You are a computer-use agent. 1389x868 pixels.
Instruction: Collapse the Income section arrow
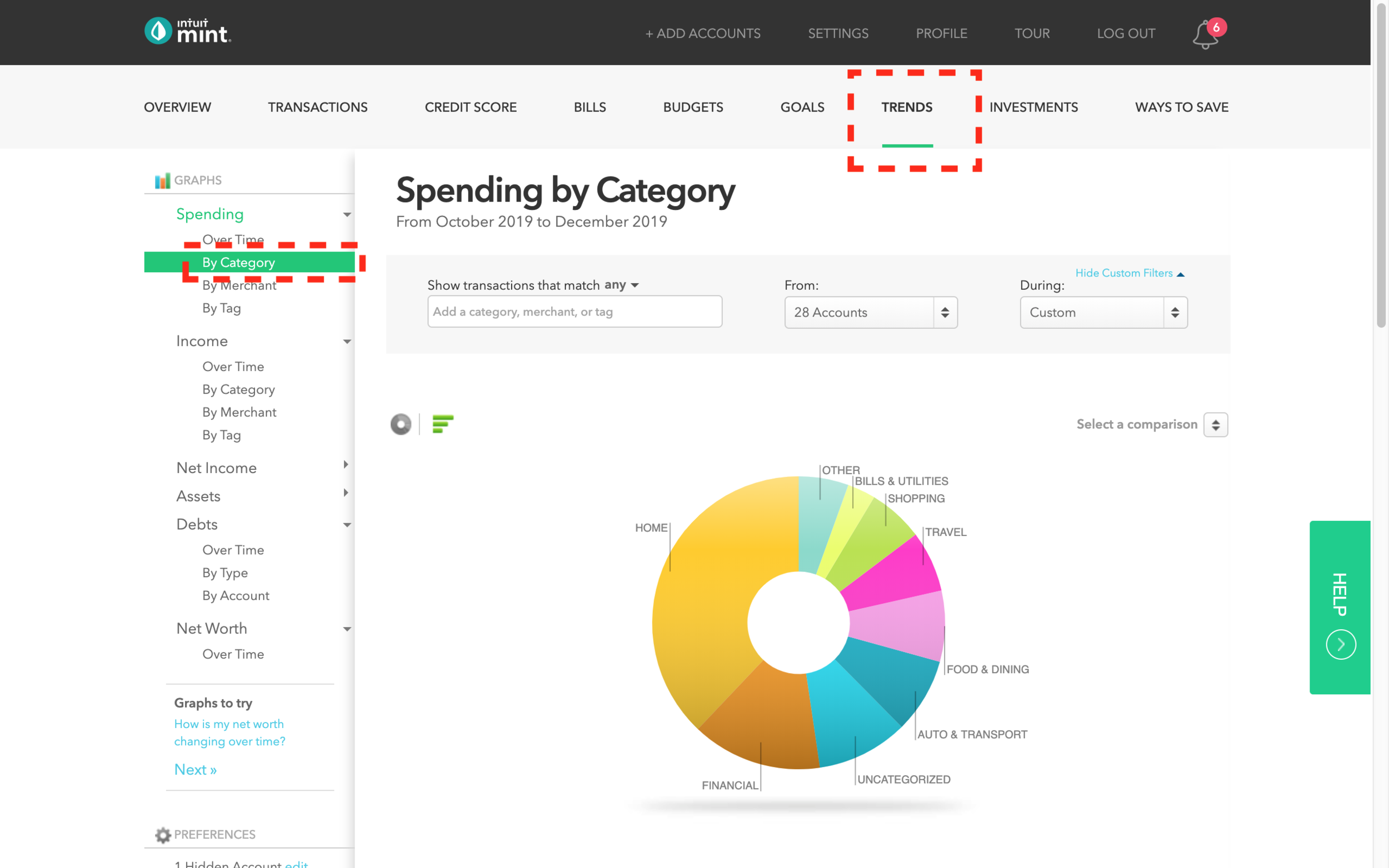347,341
